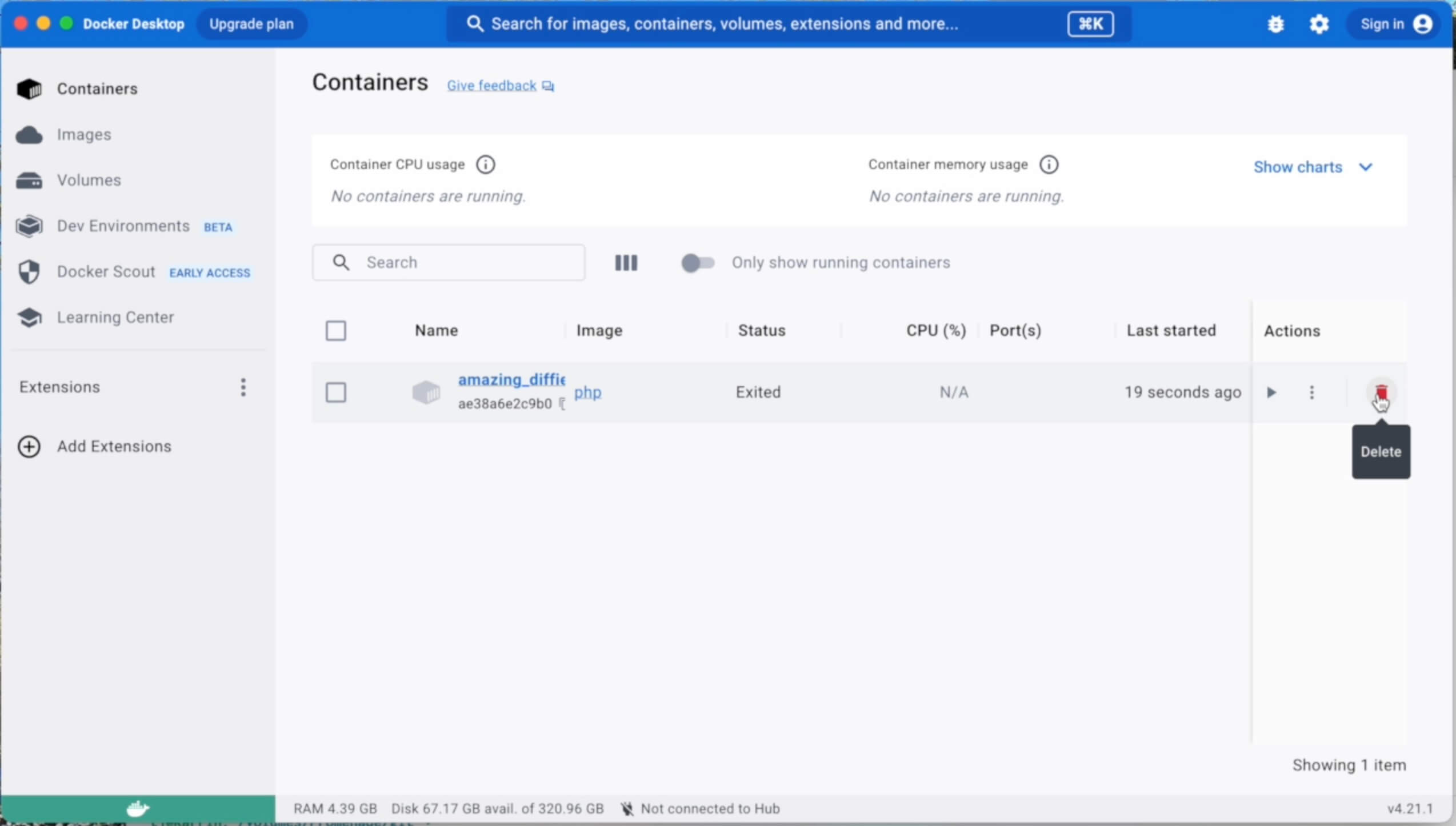The image size is (1456, 826).
Task: Open Docker Desktop settings gear
Action: [x=1319, y=23]
